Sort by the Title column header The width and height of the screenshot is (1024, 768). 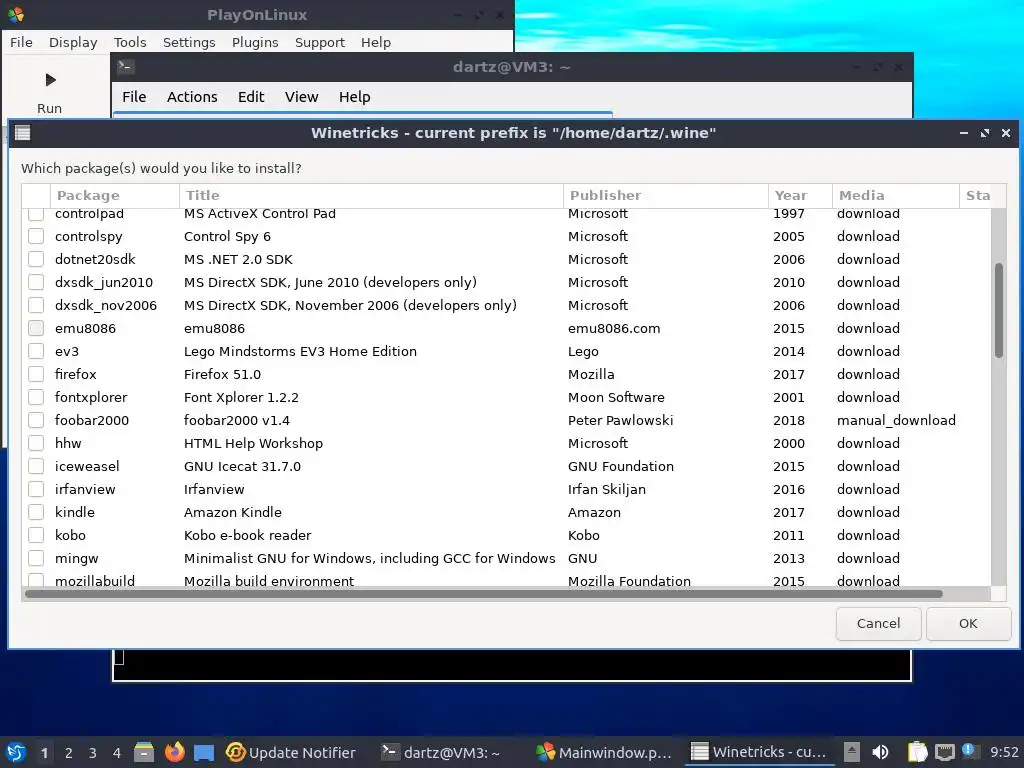pyautogui.click(x=371, y=195)
